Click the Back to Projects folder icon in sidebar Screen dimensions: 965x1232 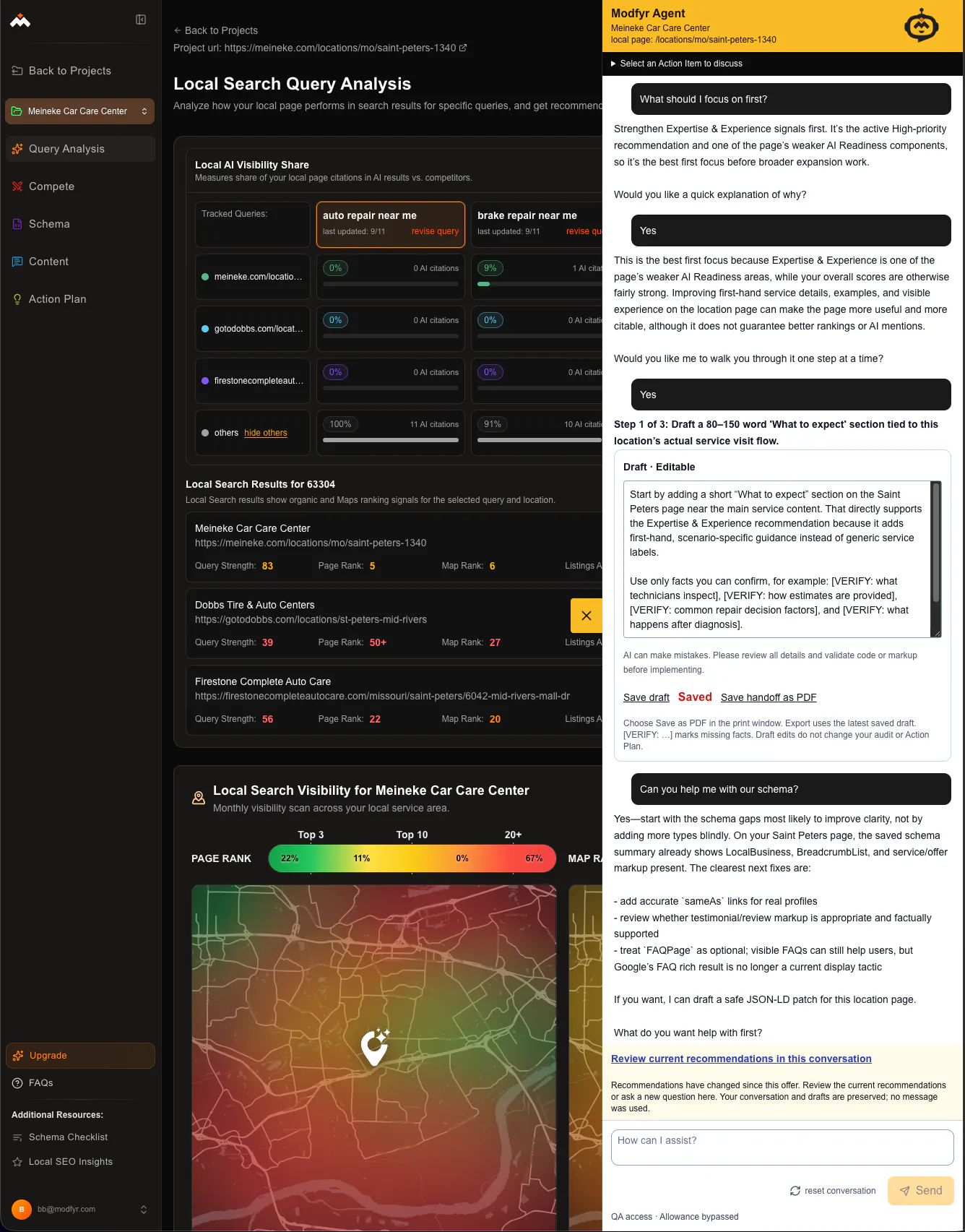17,71
